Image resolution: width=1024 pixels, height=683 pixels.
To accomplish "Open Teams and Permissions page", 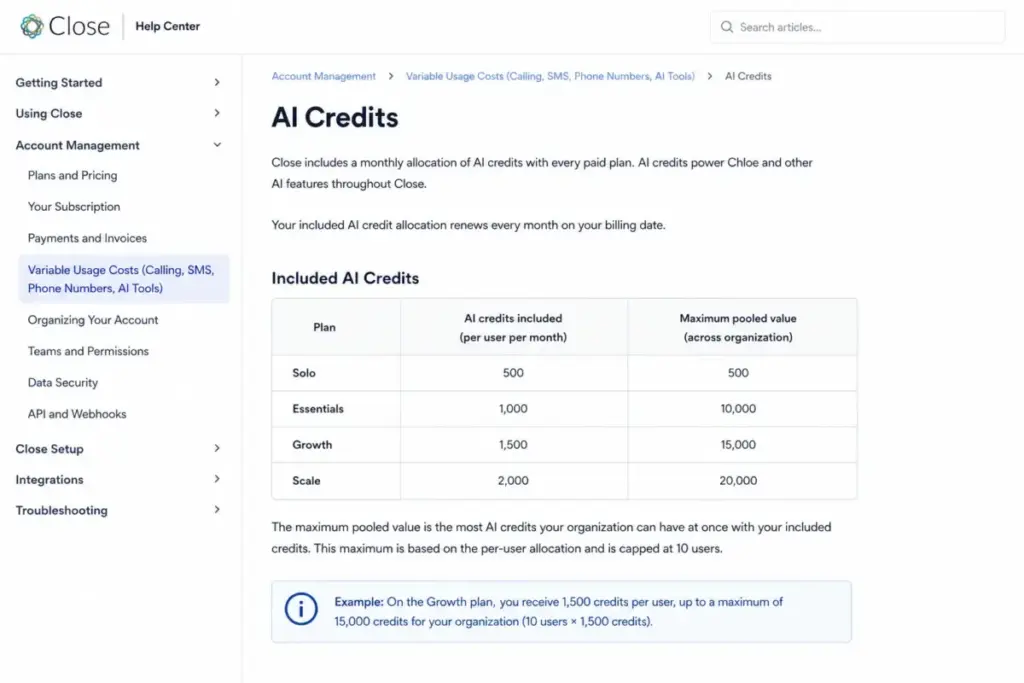I will click(88, 351).
